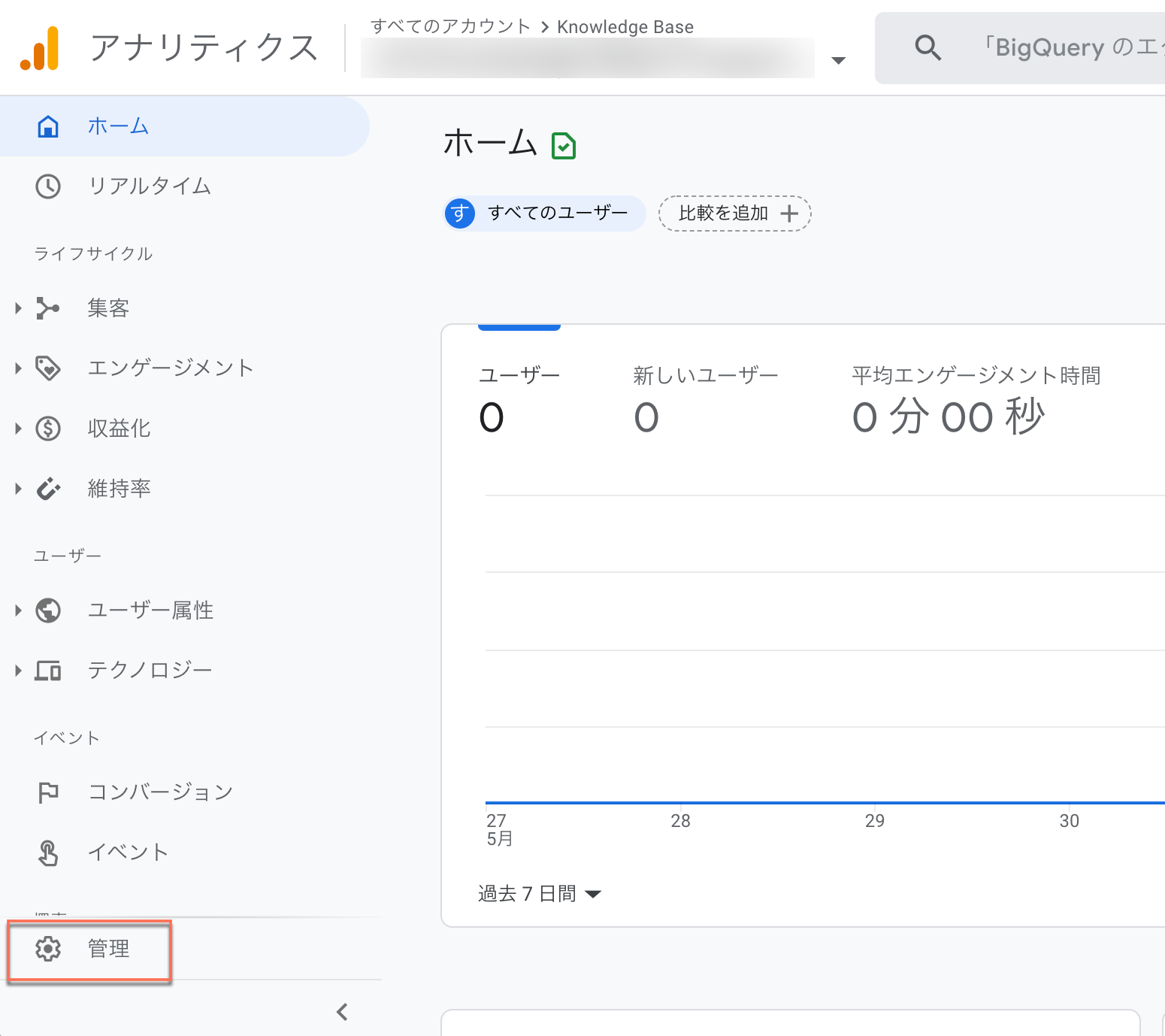Open テクノロジー in the sidebar

[150, 670]
